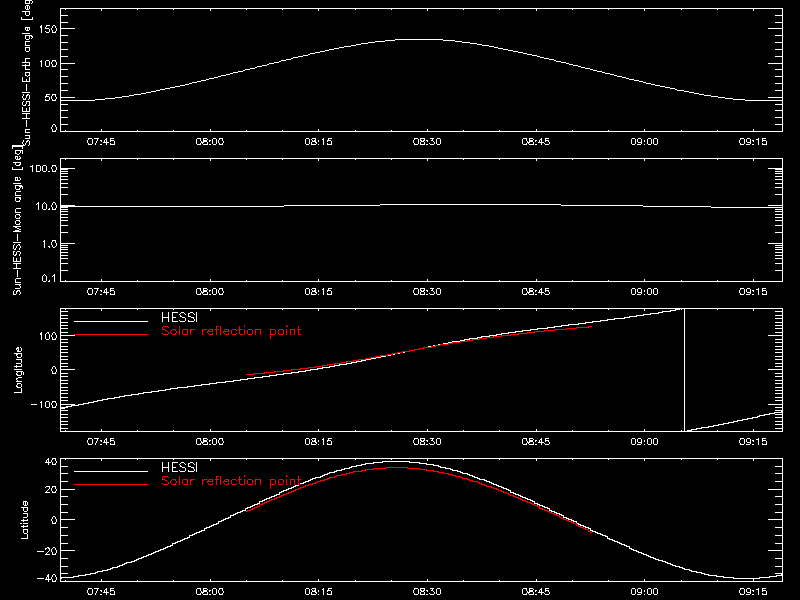The image size is (800, 600).
Task: Click 09:15 under the Latitude plot
Action: [753, 592]
